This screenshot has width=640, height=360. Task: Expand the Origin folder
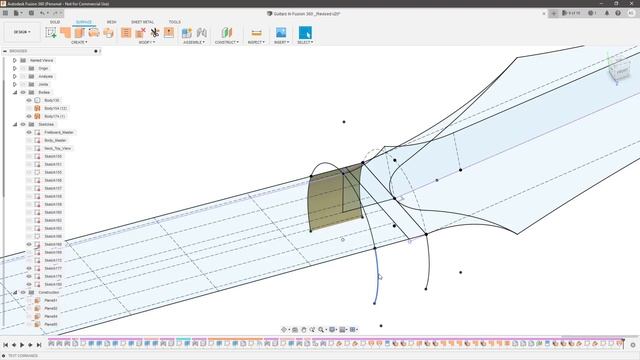15,68
